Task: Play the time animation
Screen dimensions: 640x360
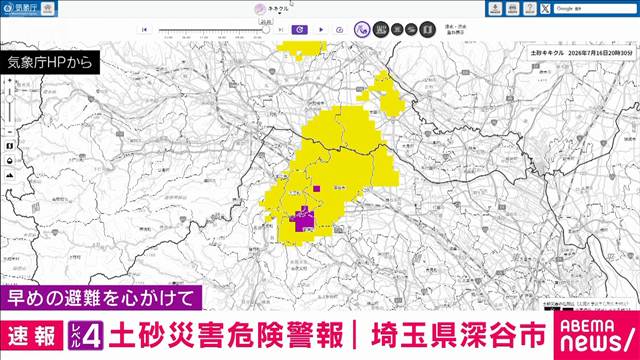Action: pyautogui.click(x=321, y=30)
